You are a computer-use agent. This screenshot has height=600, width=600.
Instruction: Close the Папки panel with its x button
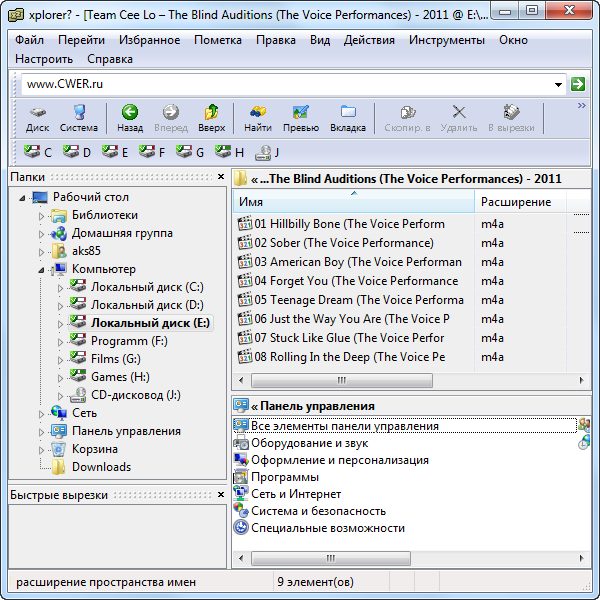220,177
